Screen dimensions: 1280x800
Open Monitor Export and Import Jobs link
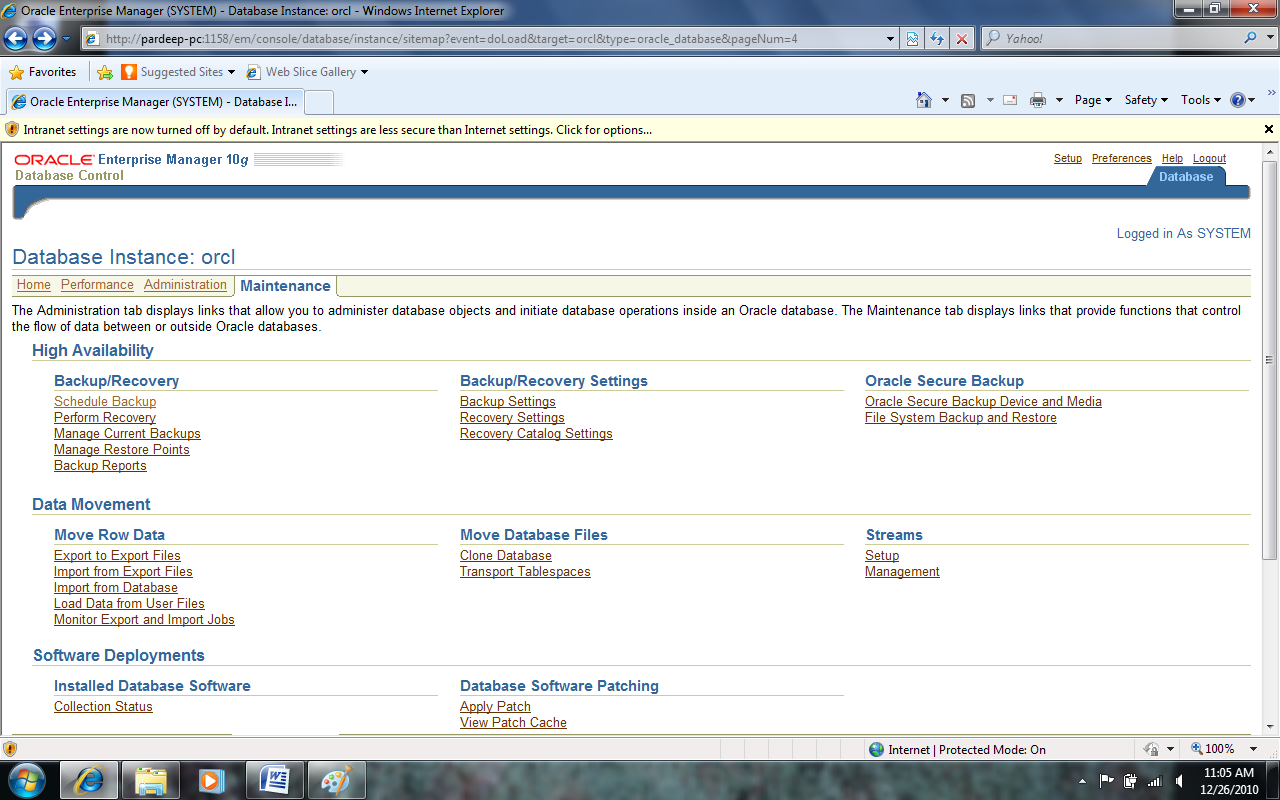[x=144, y=620]
